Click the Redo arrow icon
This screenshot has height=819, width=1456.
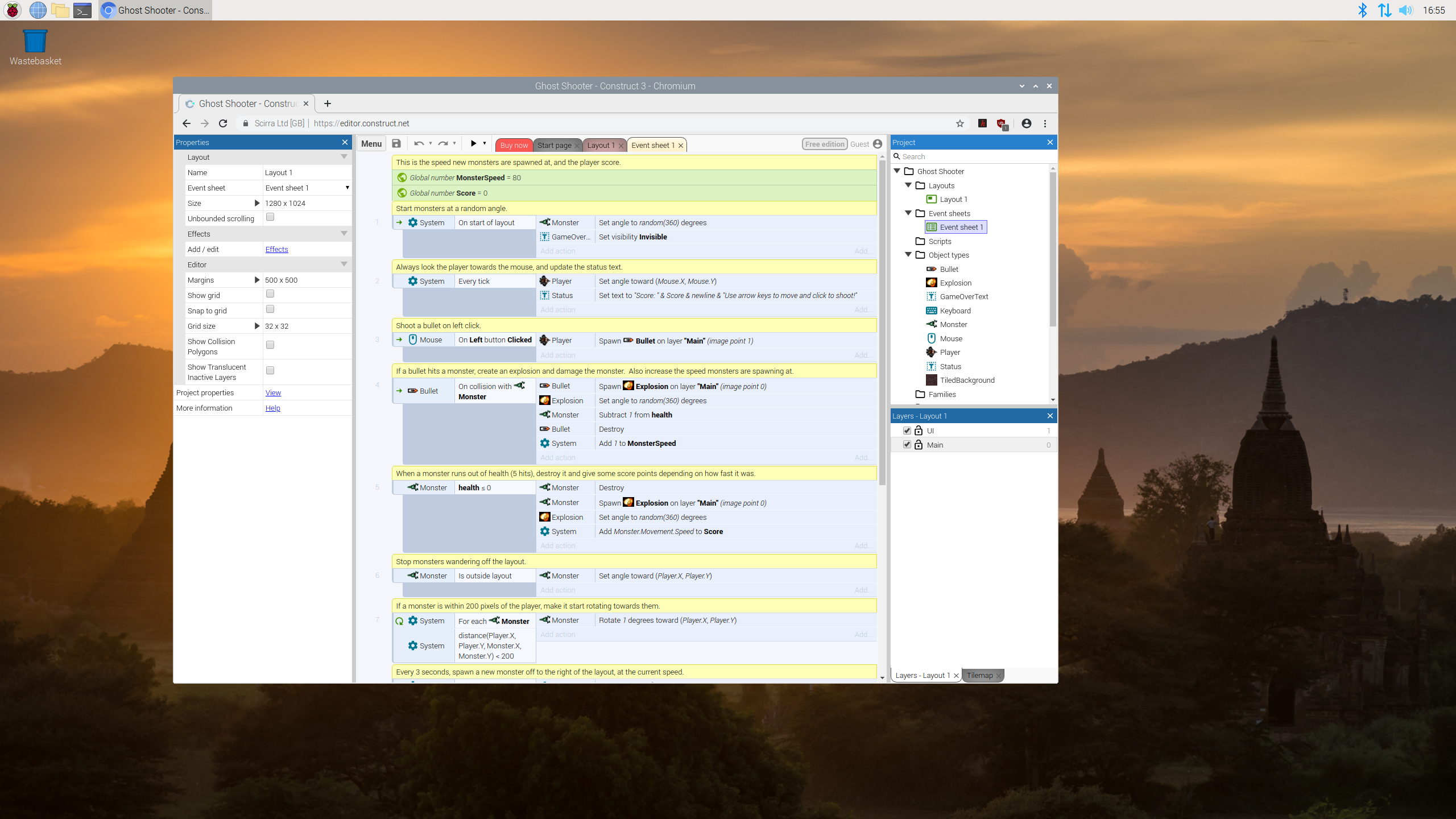click(443, 144)
